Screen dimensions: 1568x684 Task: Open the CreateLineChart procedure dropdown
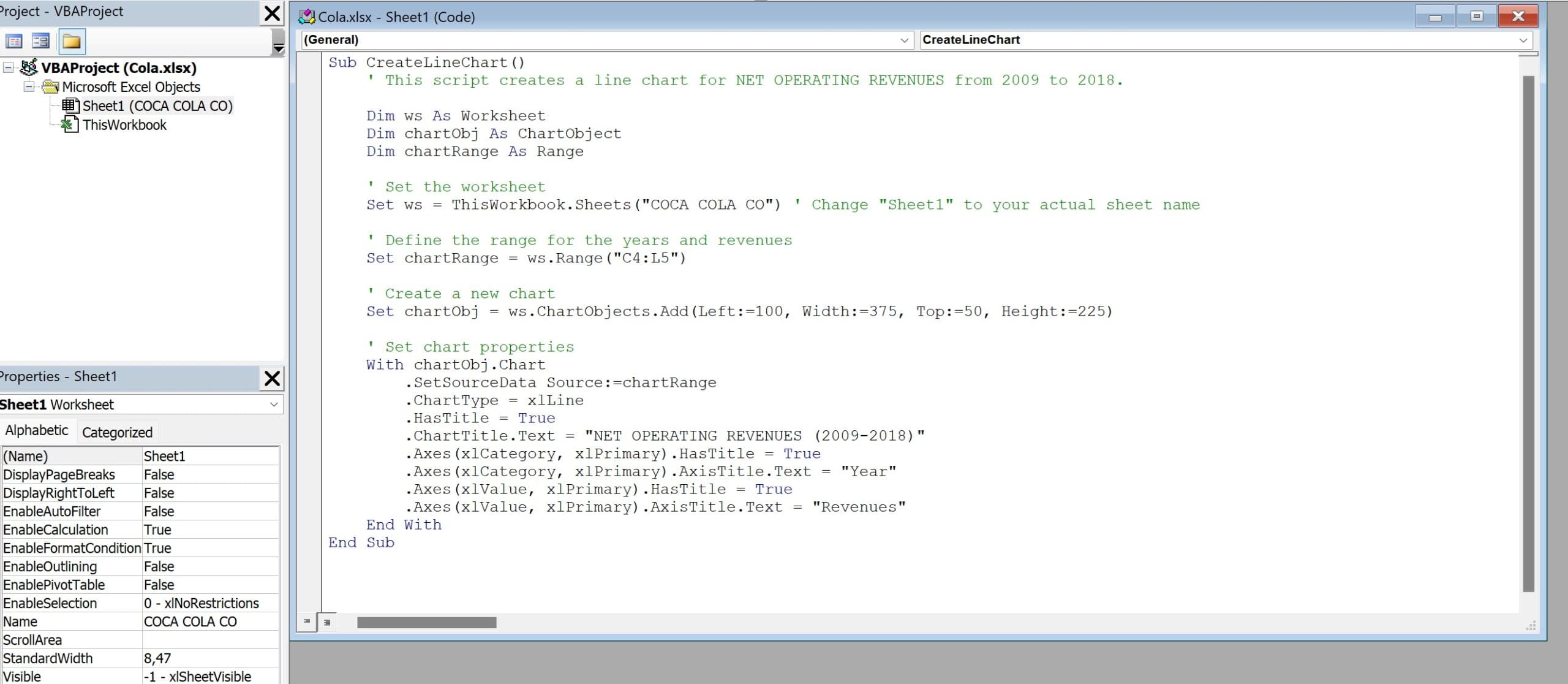click(x=1523, y=40)
